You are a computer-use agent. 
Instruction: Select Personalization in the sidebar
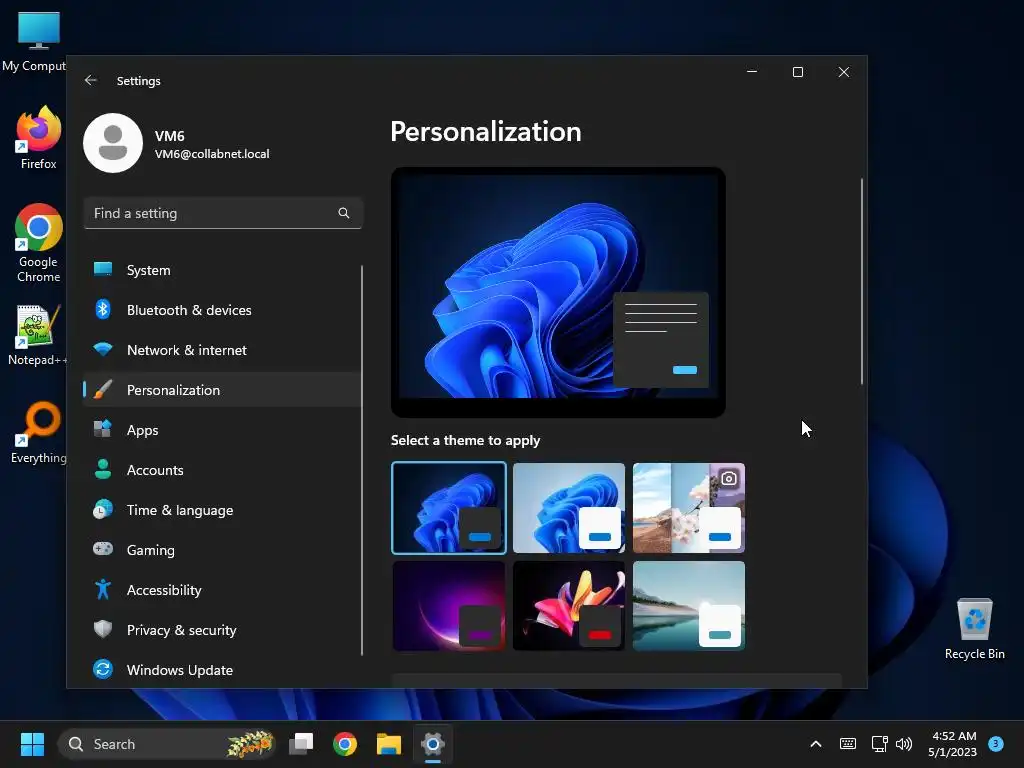[222, 390]
